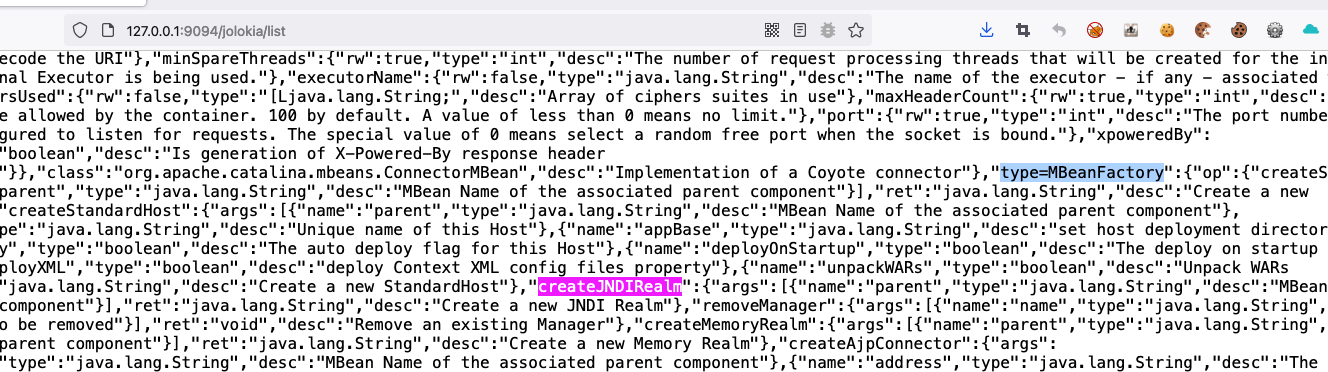Bookmark this page with star icon
1328x372 pixels.
856,30
